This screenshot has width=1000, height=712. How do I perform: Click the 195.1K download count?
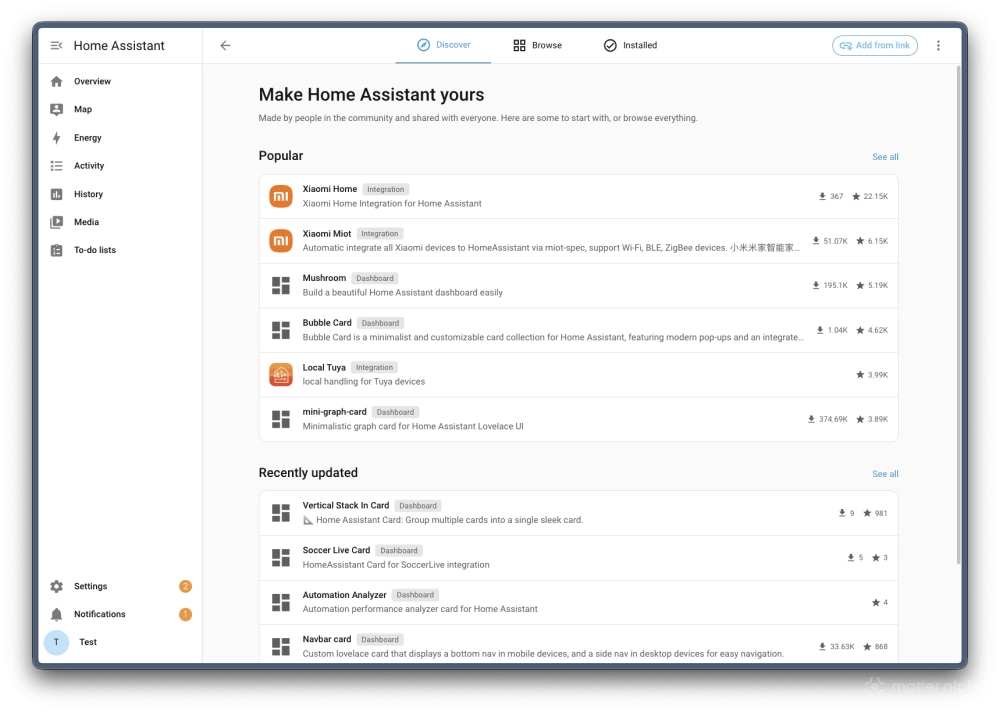click(830, 285)
